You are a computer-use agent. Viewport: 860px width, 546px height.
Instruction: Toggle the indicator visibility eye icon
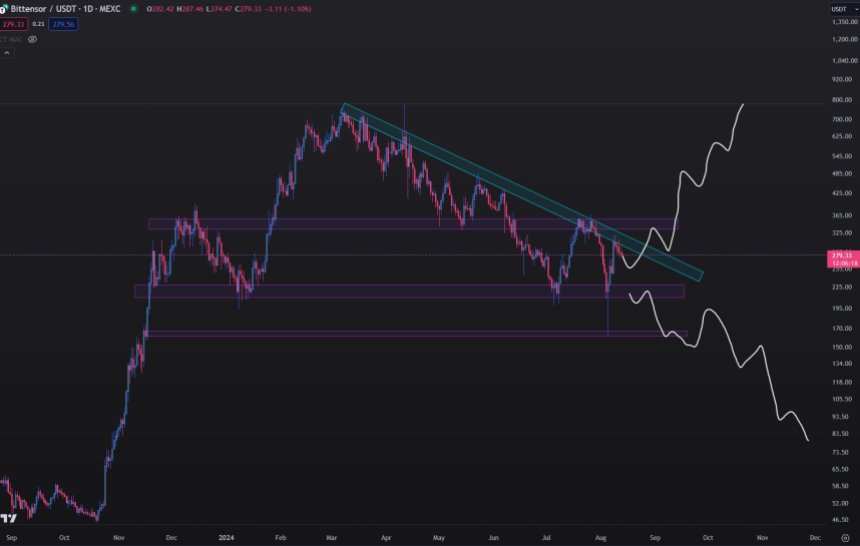32,39
